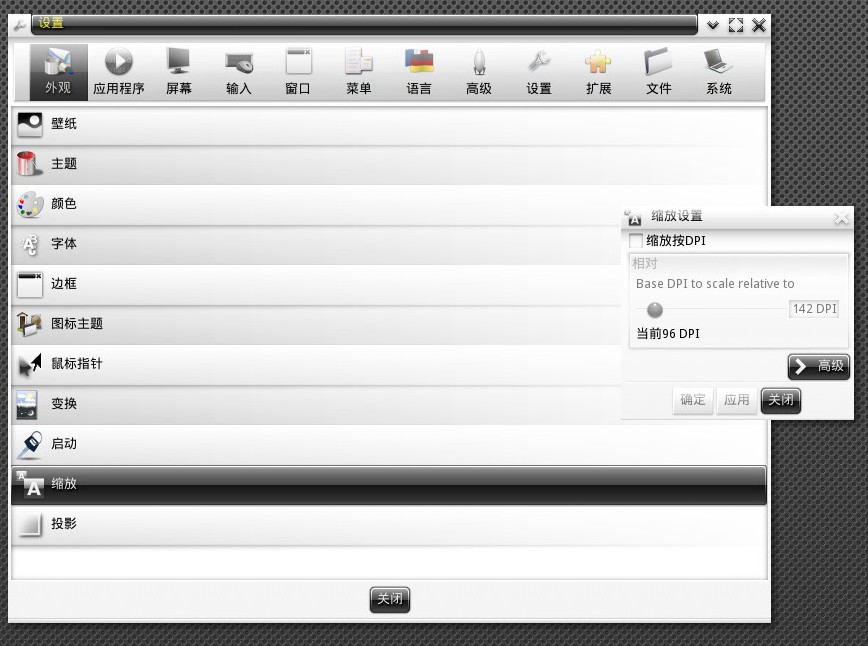Enable the 缩放按DPI checkbox
The width and height of the screenshot is (868, 646).
pyautogui.click(x=636, y=241)
